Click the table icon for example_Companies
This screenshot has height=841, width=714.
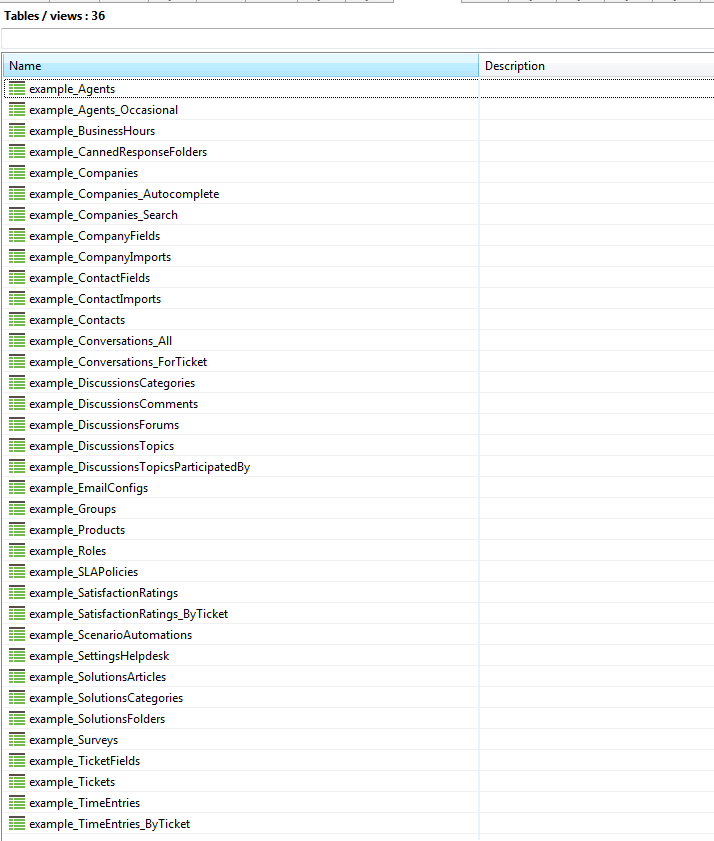tap(17, 173)
